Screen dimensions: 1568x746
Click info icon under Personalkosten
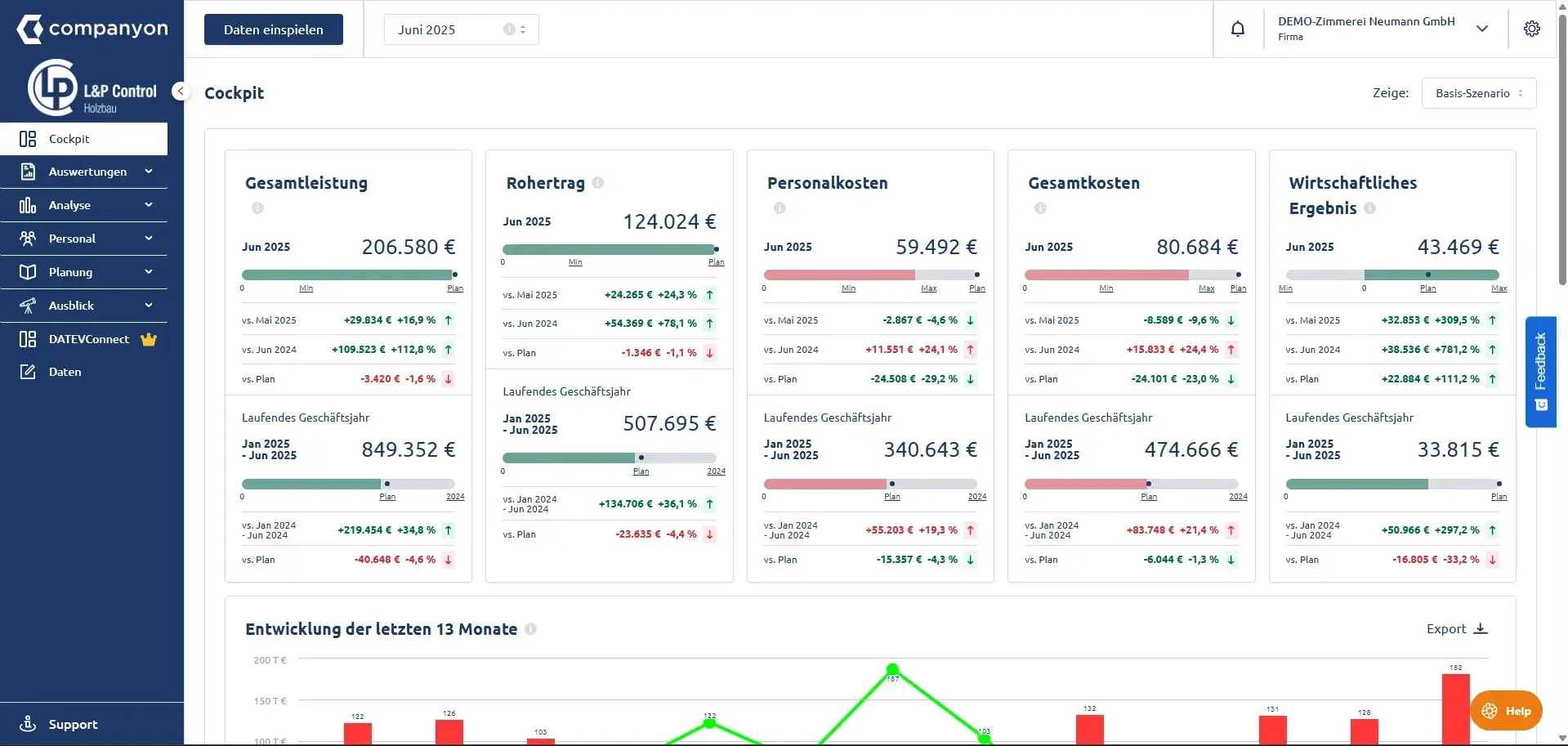pos(780,208)
